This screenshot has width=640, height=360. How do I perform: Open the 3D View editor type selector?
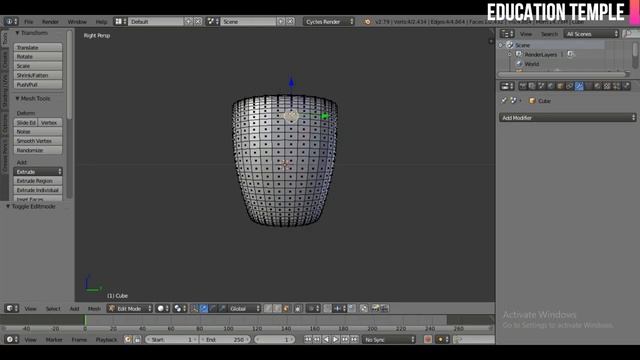[x=11, y=308]
